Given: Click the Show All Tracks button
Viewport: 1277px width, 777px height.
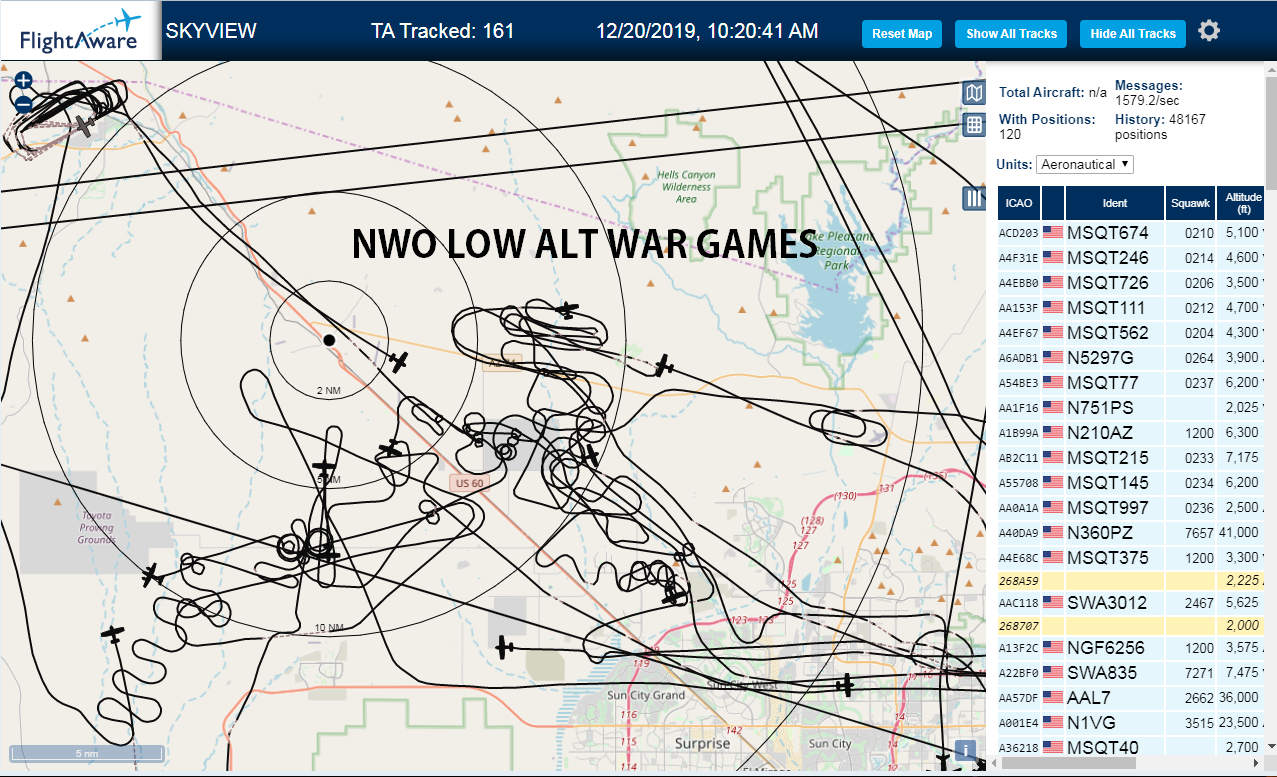Looking at the screenshot, I should 1011,34.
